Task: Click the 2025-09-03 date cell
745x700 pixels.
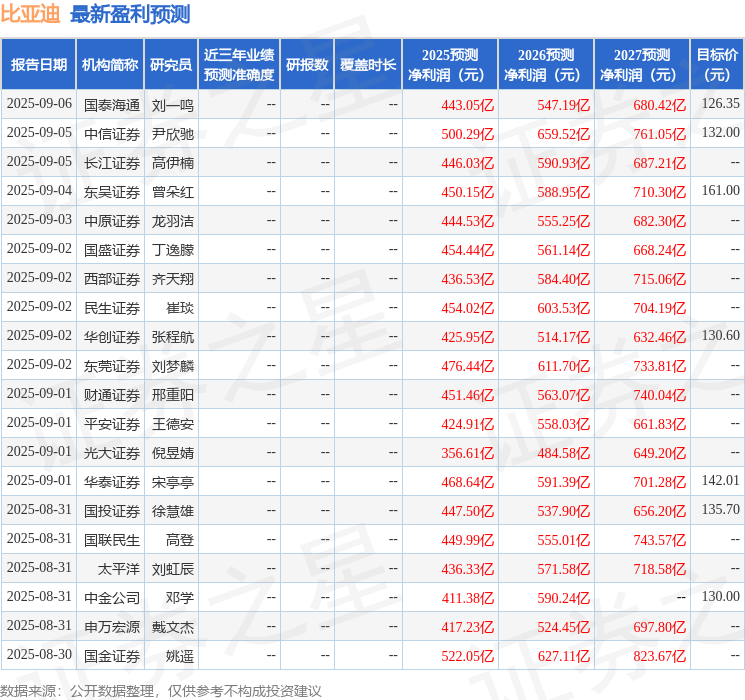Action: tap(39, 220)
